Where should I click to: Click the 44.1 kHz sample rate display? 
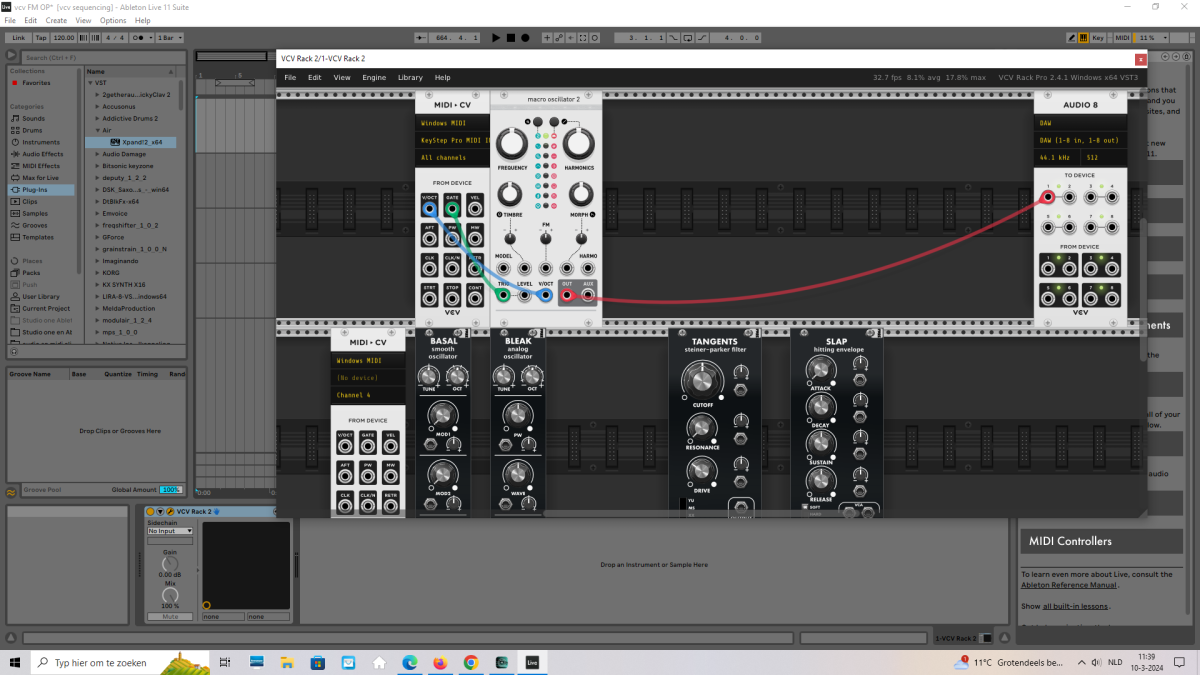click(x=1057, y=158)
